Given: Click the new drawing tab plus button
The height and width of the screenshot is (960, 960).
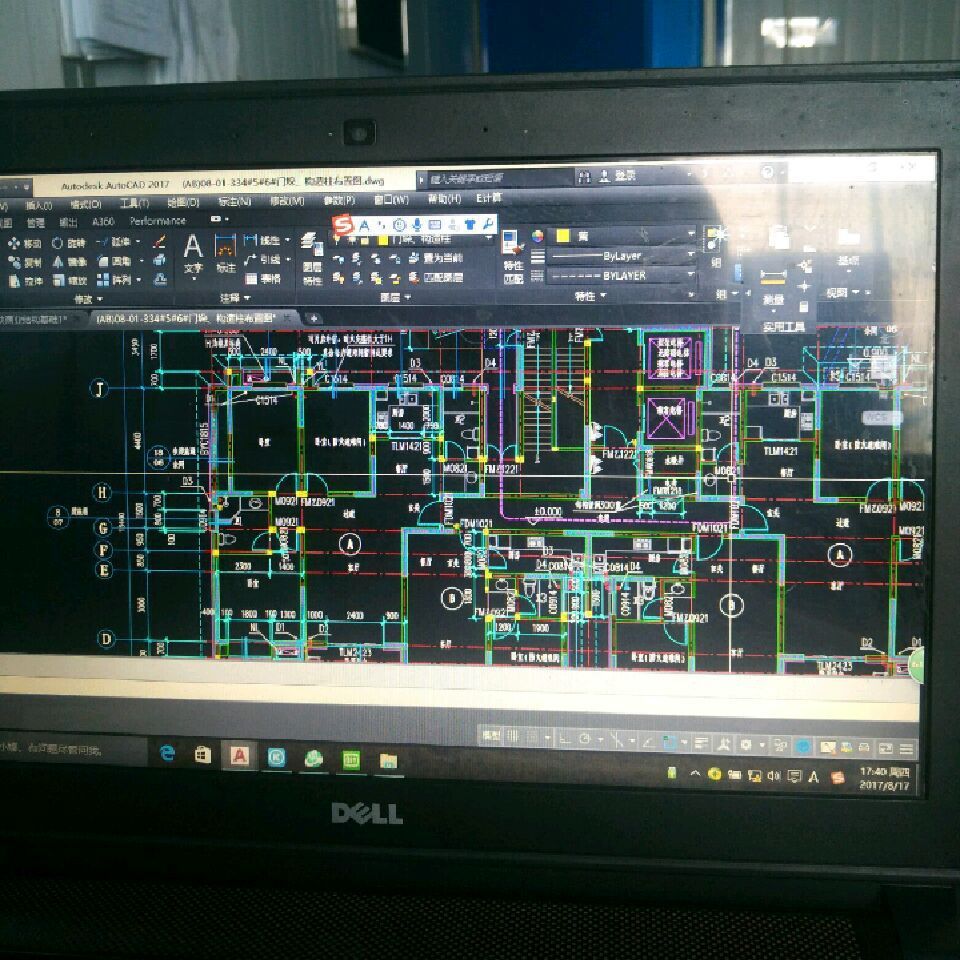Looking at the screenshot, I should (x=313, y=318).
